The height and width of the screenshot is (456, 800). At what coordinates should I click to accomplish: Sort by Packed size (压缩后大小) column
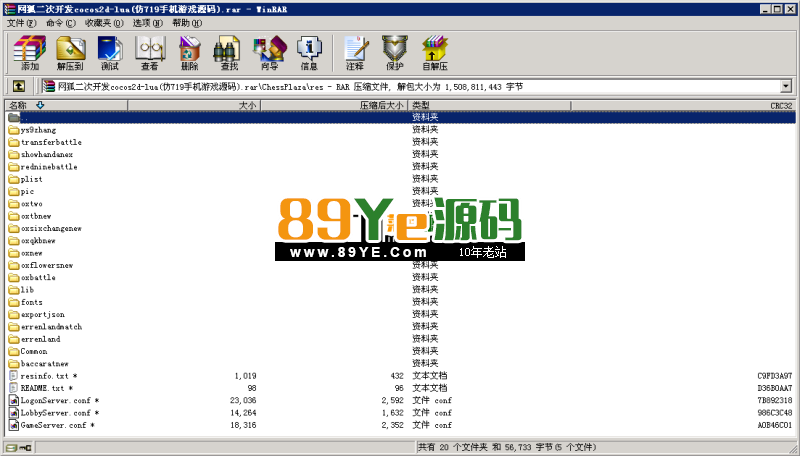tap(334, 105)
